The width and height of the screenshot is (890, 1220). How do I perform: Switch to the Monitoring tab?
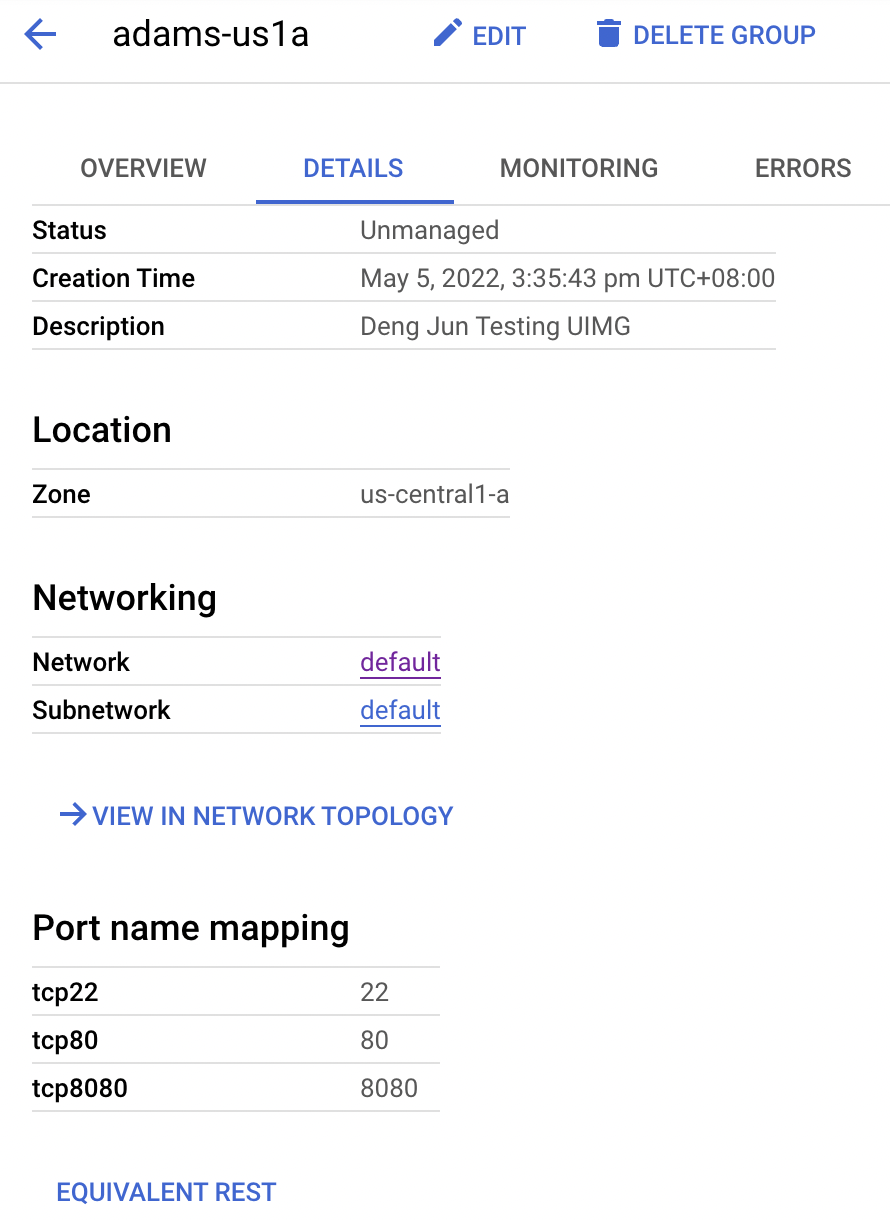579,168
